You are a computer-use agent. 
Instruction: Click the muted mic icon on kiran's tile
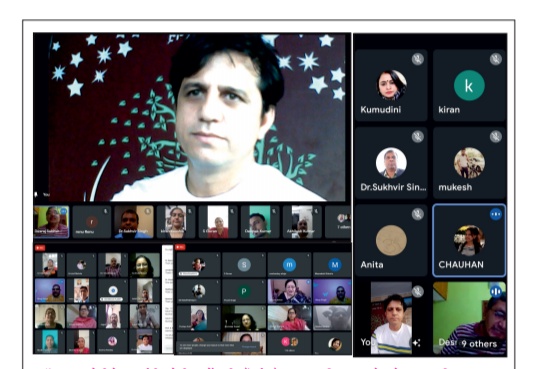pos(496,59)
